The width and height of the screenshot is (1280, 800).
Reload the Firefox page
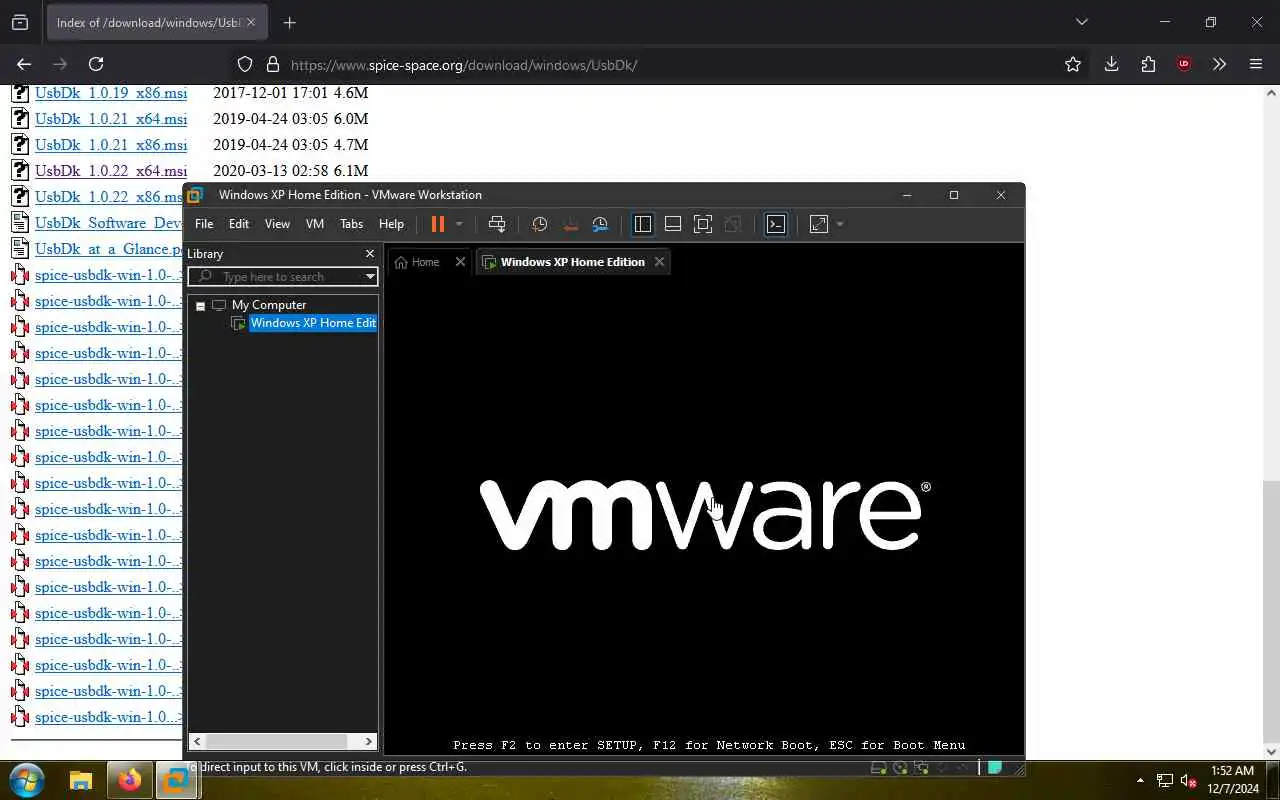click(x=96, y=64)
